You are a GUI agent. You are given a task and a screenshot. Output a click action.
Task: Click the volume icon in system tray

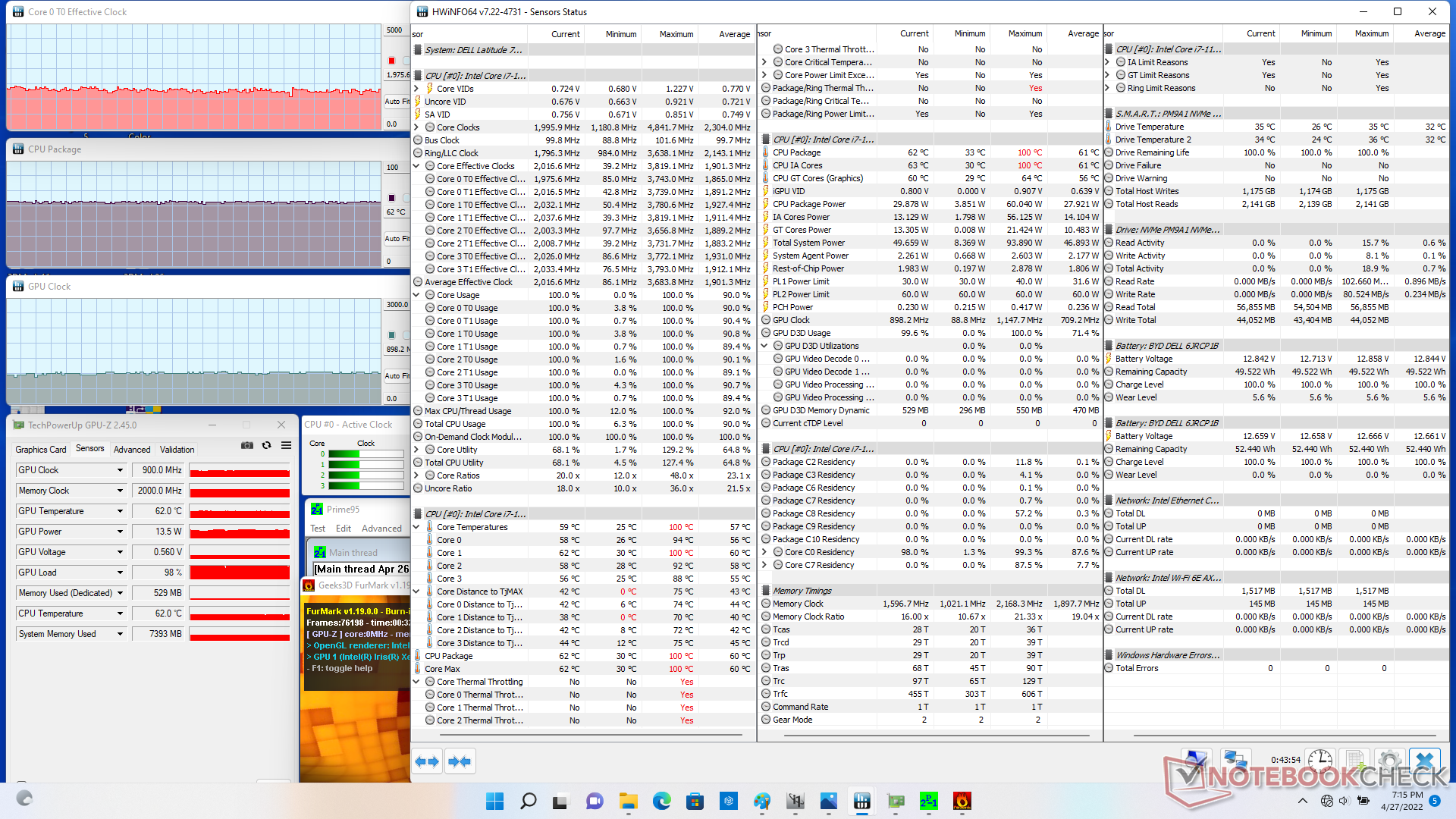point(1344,801)
